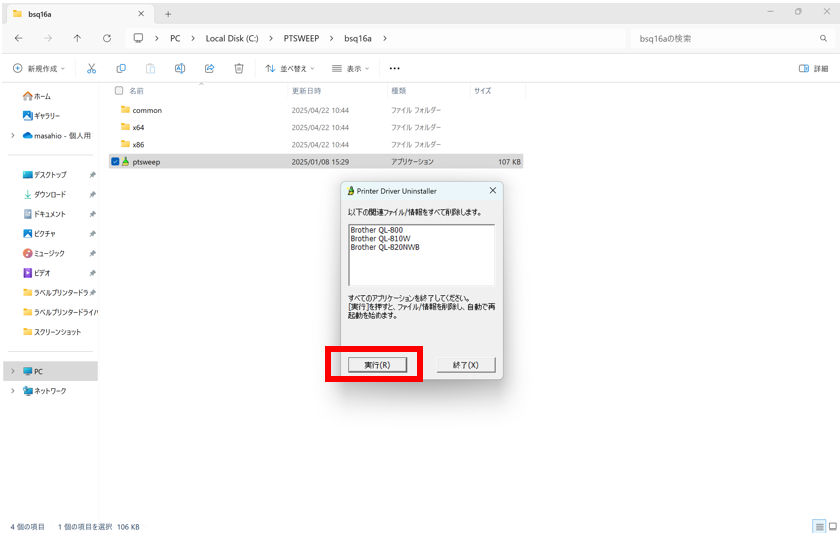
Task: Toggle the select-all checkbox in header
Action: [119, 91]
